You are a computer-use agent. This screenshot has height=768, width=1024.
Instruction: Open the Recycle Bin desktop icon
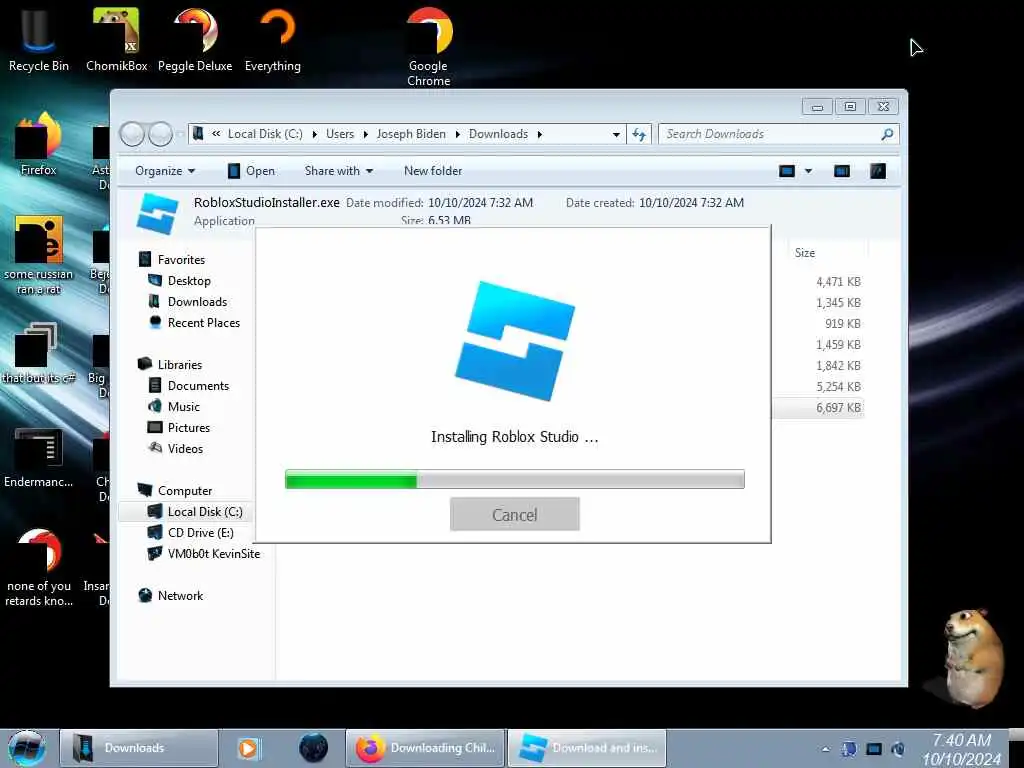point(39,40)
